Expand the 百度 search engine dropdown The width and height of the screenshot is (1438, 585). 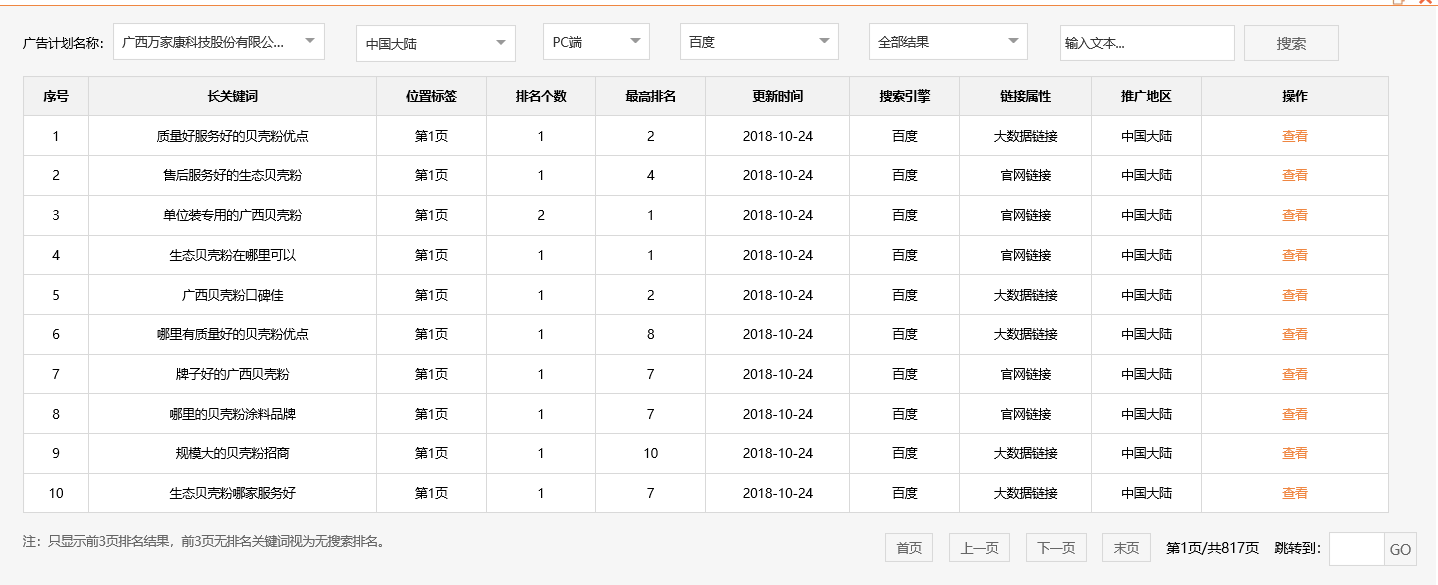[757, 41]
